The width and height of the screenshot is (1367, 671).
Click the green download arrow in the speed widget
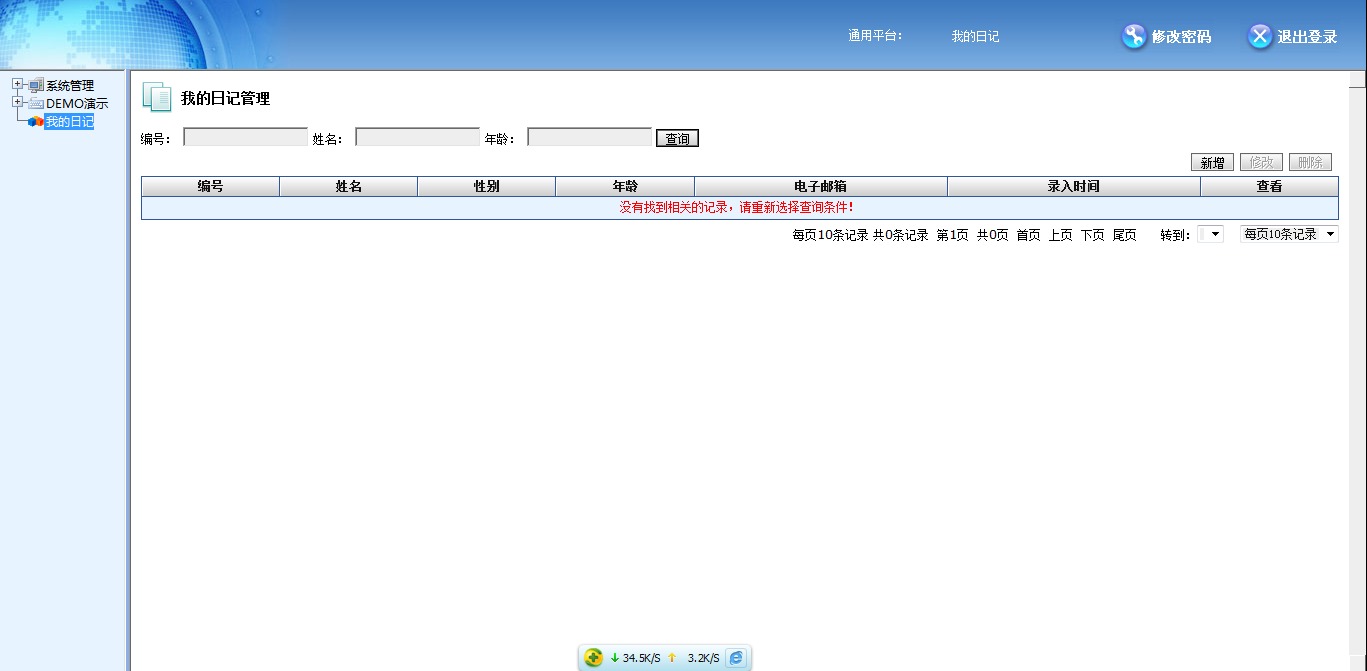coord(615,657)
